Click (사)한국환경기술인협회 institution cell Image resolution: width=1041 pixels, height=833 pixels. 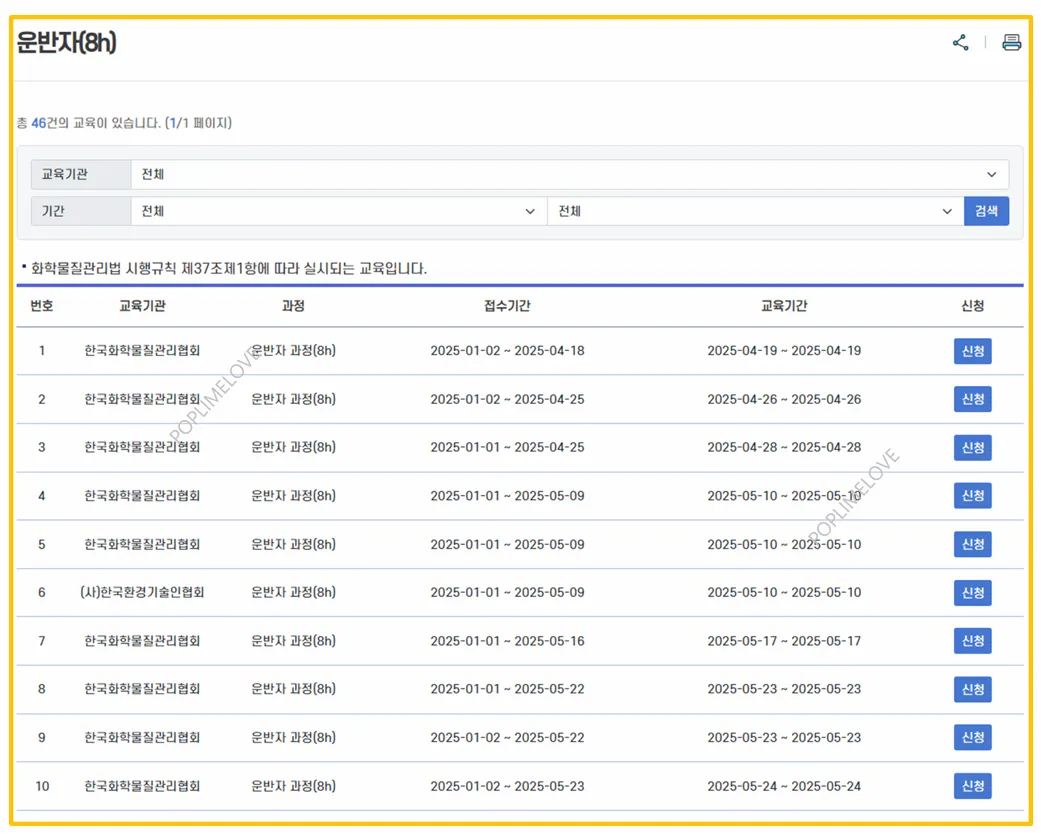point(142,593)
